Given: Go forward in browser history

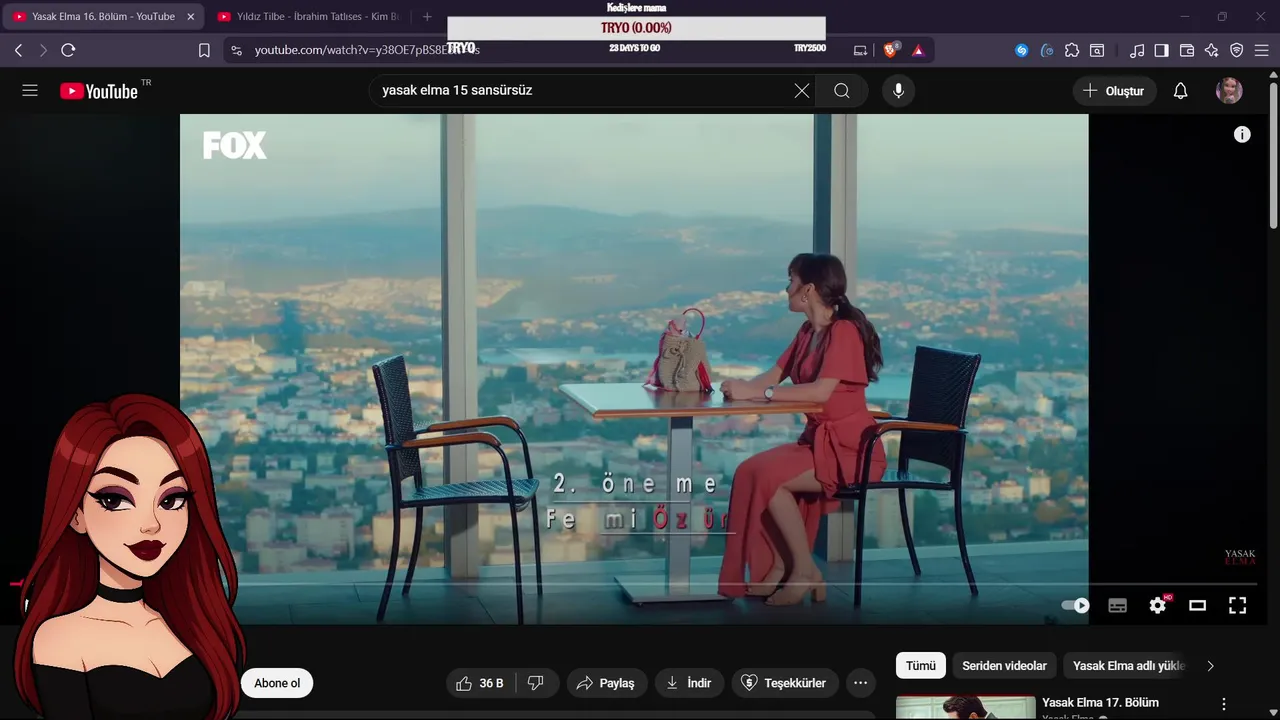Looking at the screenshot, I should coord(43,50).
